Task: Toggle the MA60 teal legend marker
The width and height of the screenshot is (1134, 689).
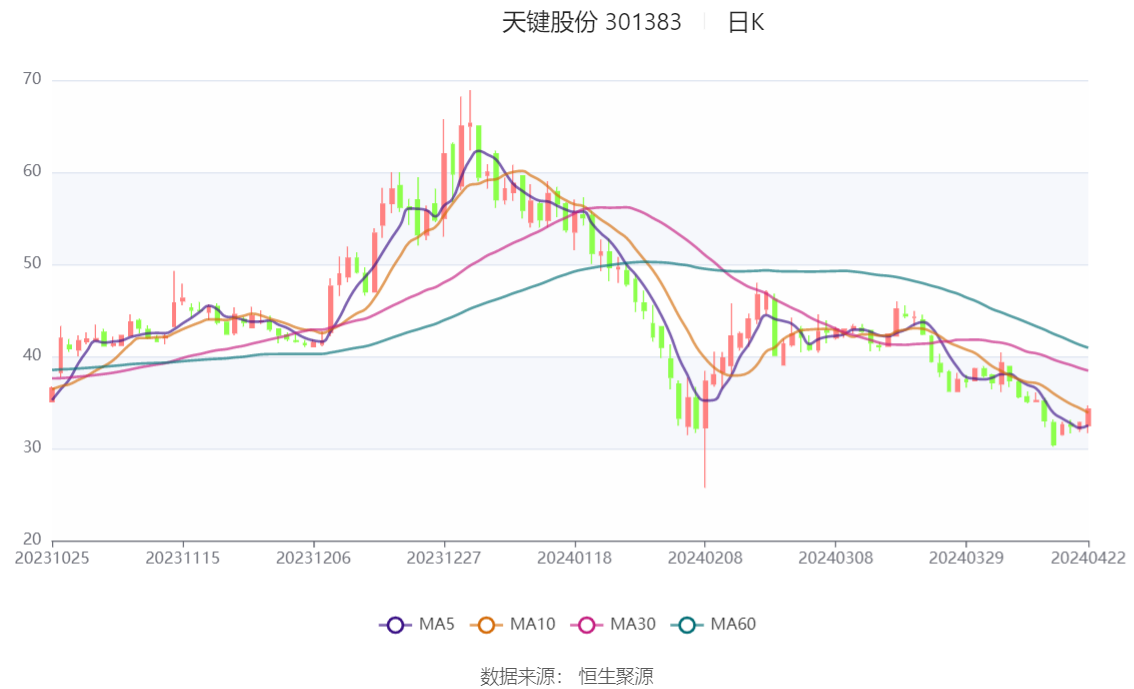Action: point(687,625)
